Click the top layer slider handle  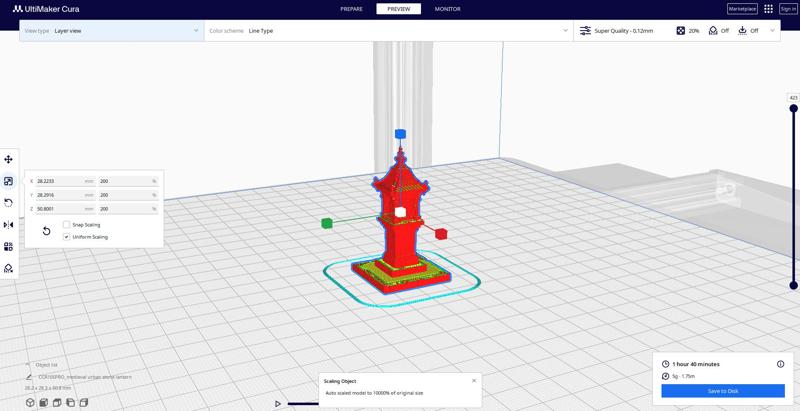[x=793, y=108]
